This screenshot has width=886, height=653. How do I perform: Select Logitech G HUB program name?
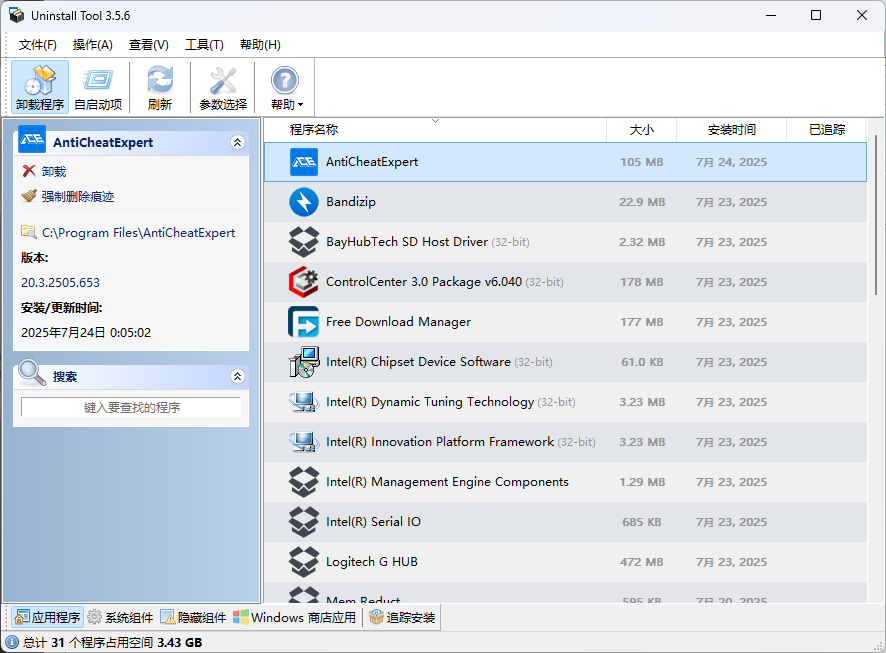pos(372,562)
